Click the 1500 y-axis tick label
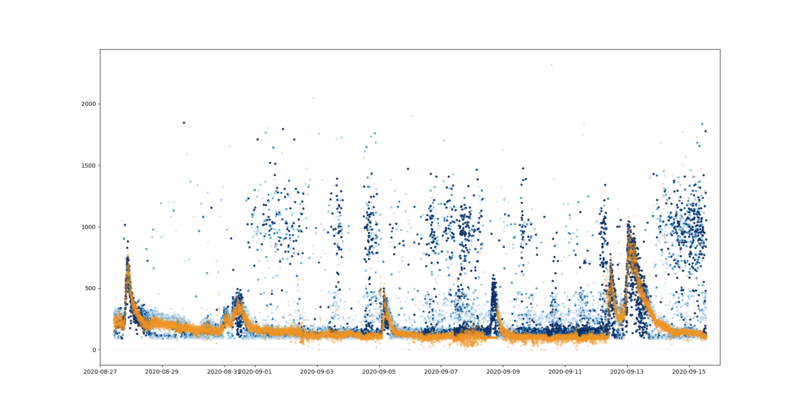Image resolution: width=800 pixels, height=410 pixels. pyautogui.click(x=89, y=166)
